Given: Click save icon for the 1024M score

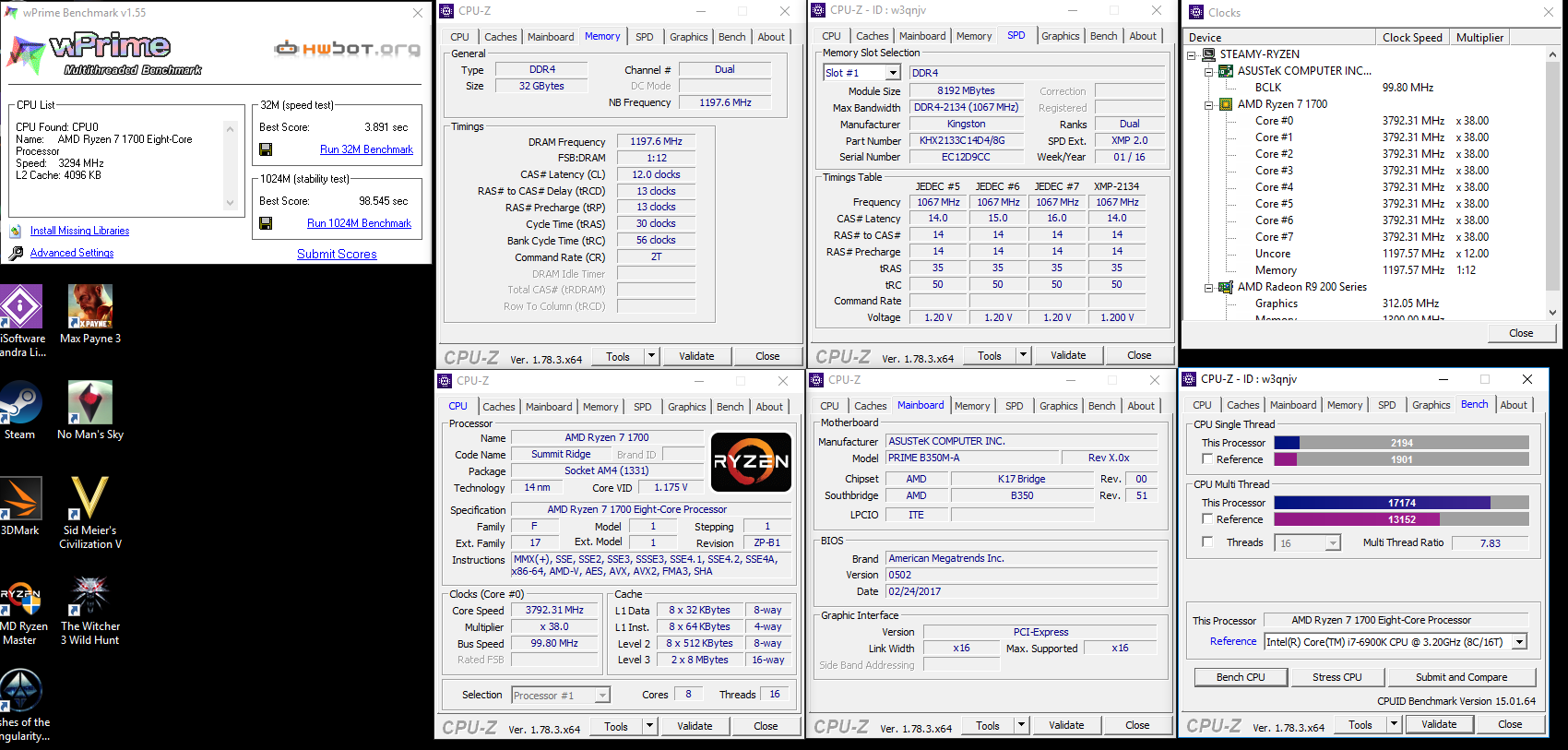Looking at the screenshot, I should pos(266,223).
